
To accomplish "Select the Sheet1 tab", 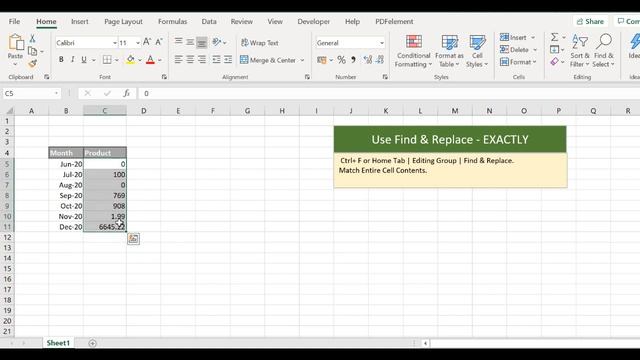I will 58,343.
